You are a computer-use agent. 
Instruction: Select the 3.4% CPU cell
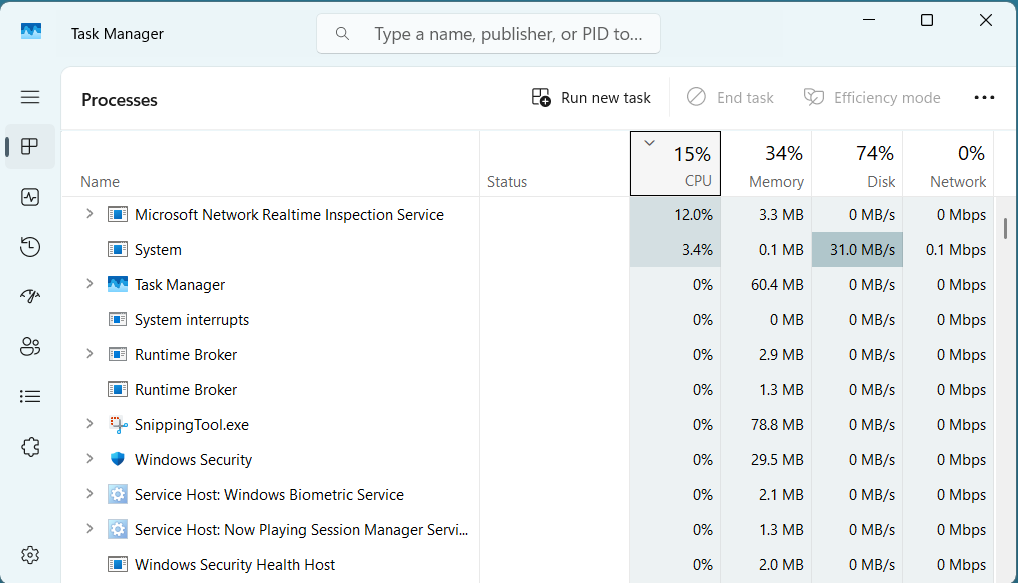[x=675, y=249]
